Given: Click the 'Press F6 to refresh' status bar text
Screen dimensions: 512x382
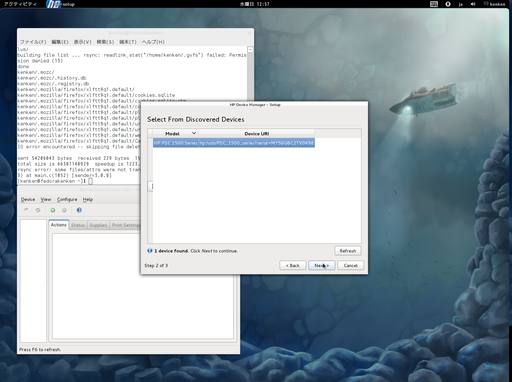Looking at the screenshot, I should tap(40, 349).
